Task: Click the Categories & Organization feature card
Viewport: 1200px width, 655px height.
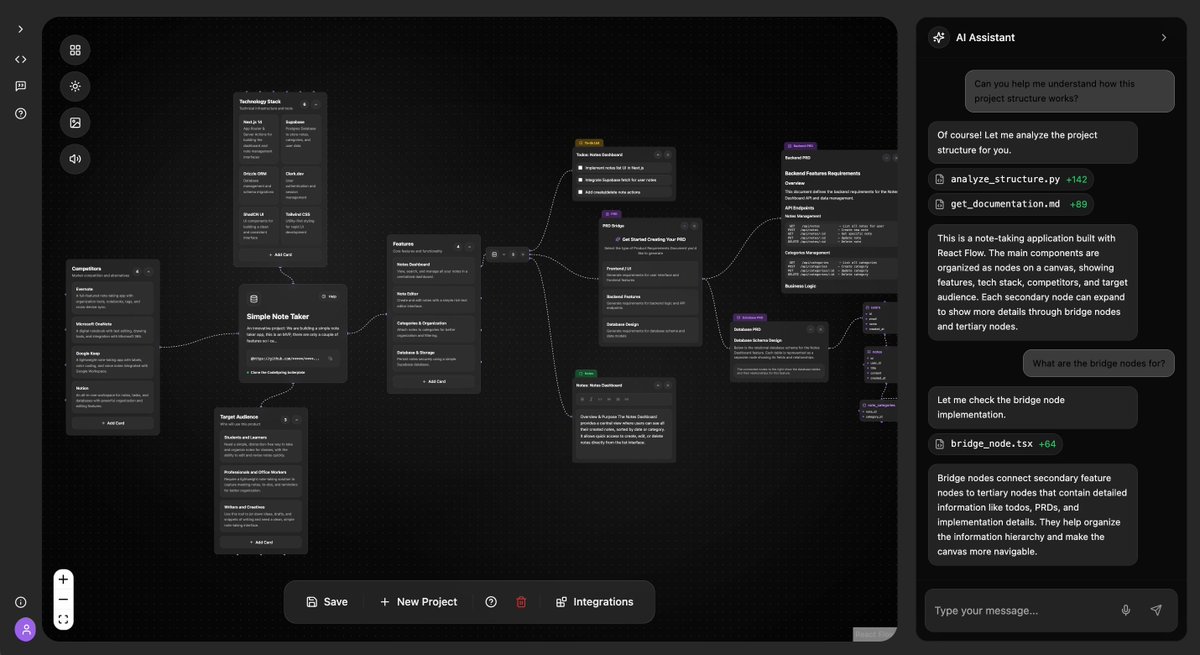Action: (433, 329)
